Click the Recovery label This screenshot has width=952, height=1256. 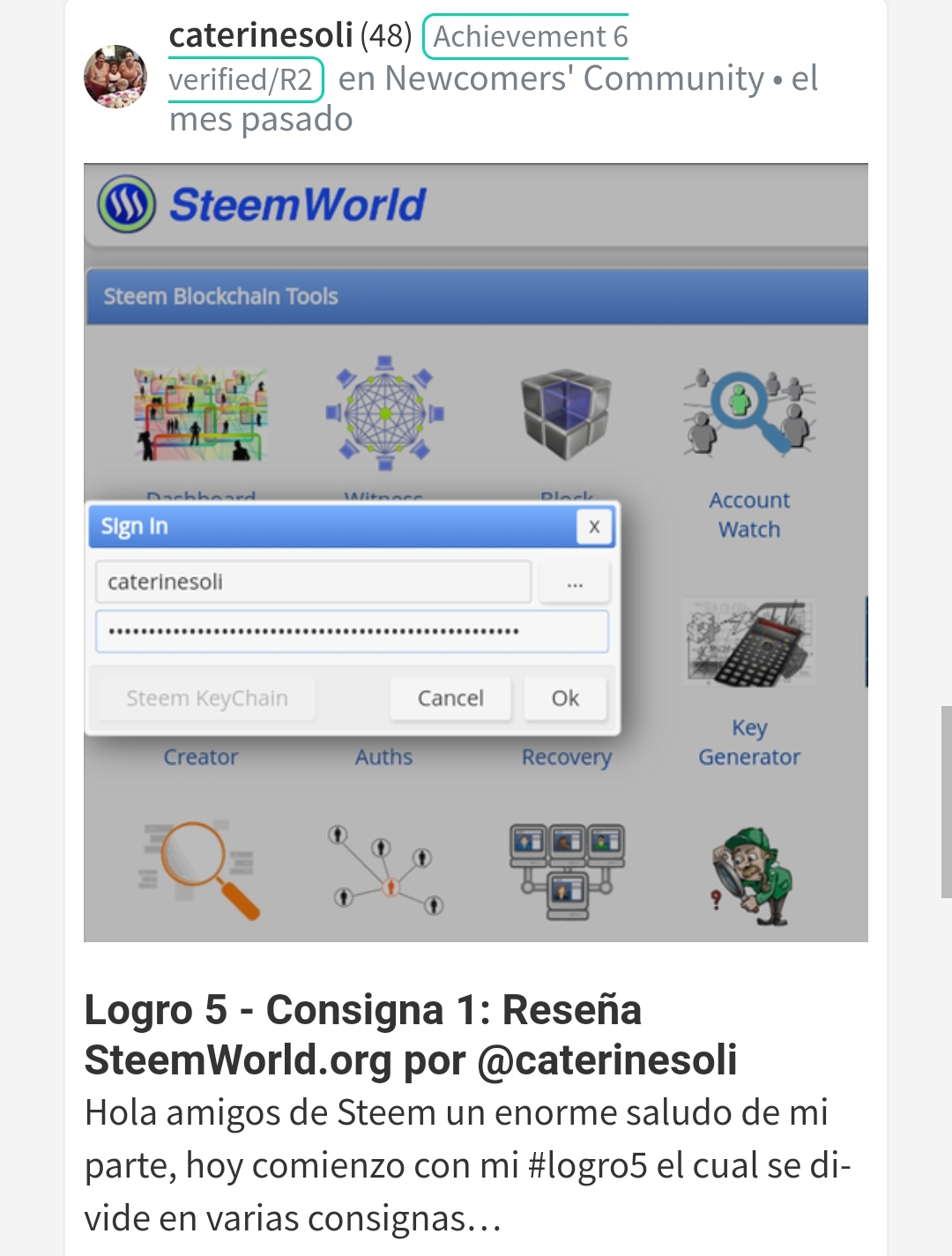(566, 758)
